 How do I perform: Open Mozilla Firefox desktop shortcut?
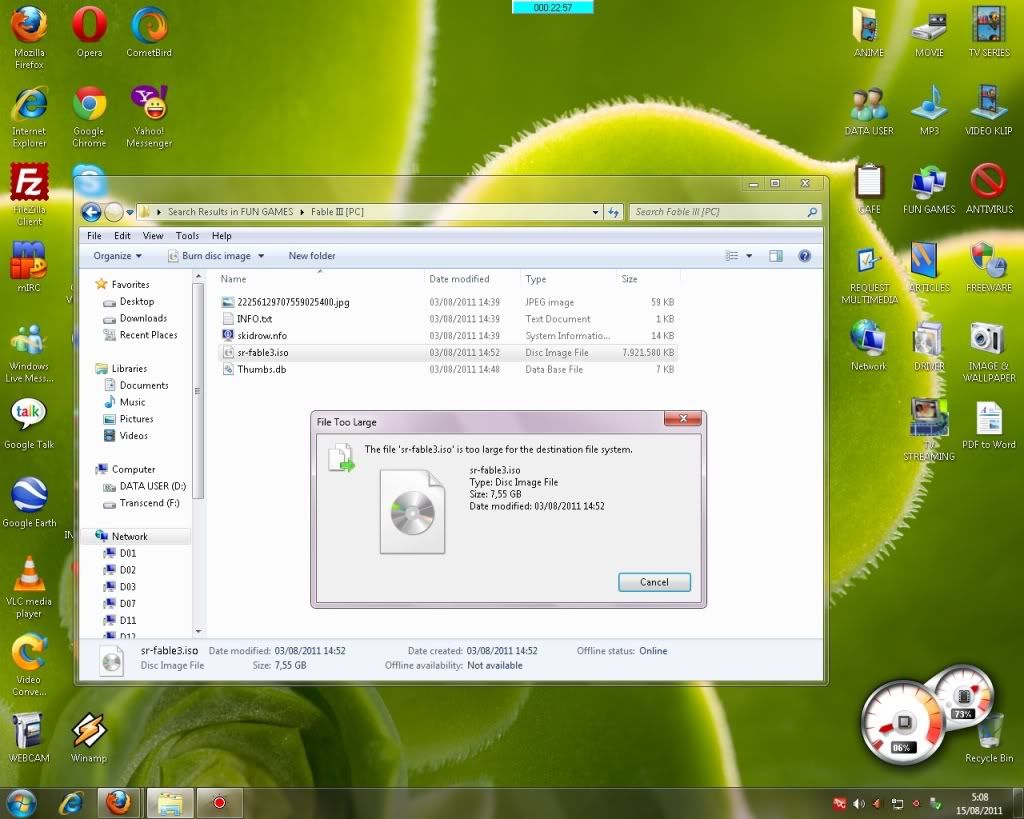(29, 37)
